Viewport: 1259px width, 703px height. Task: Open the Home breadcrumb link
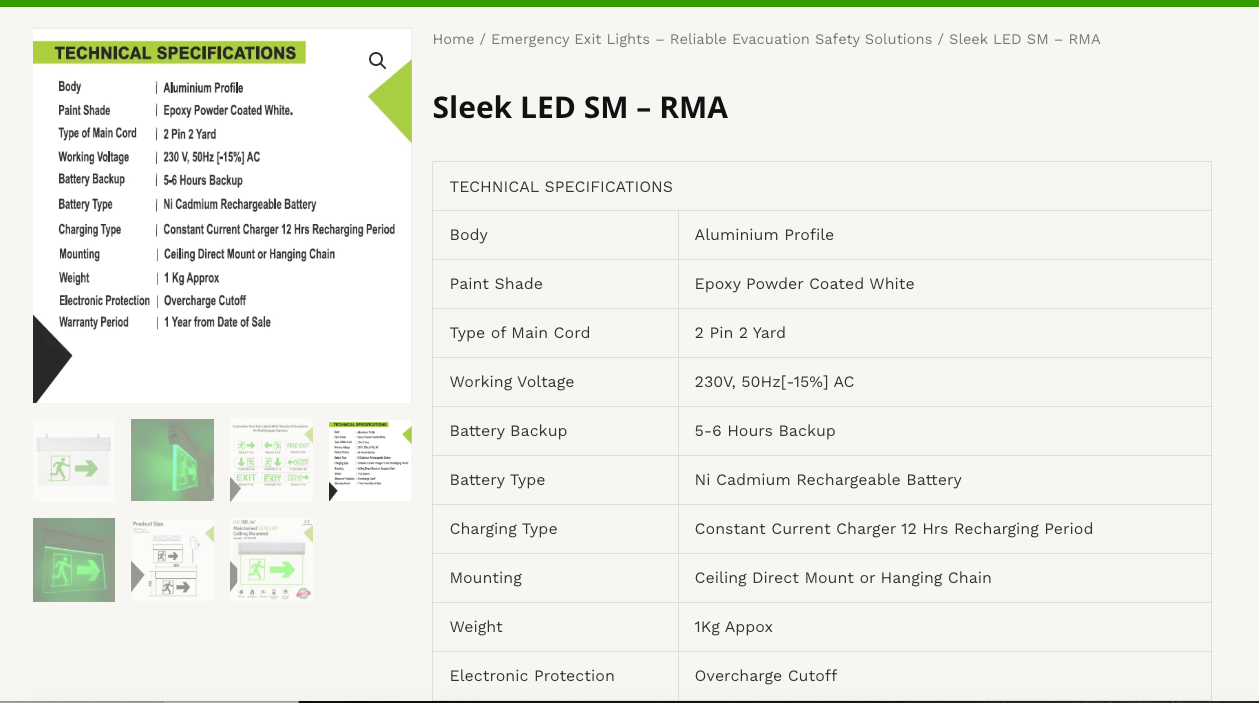pos(453,39)
